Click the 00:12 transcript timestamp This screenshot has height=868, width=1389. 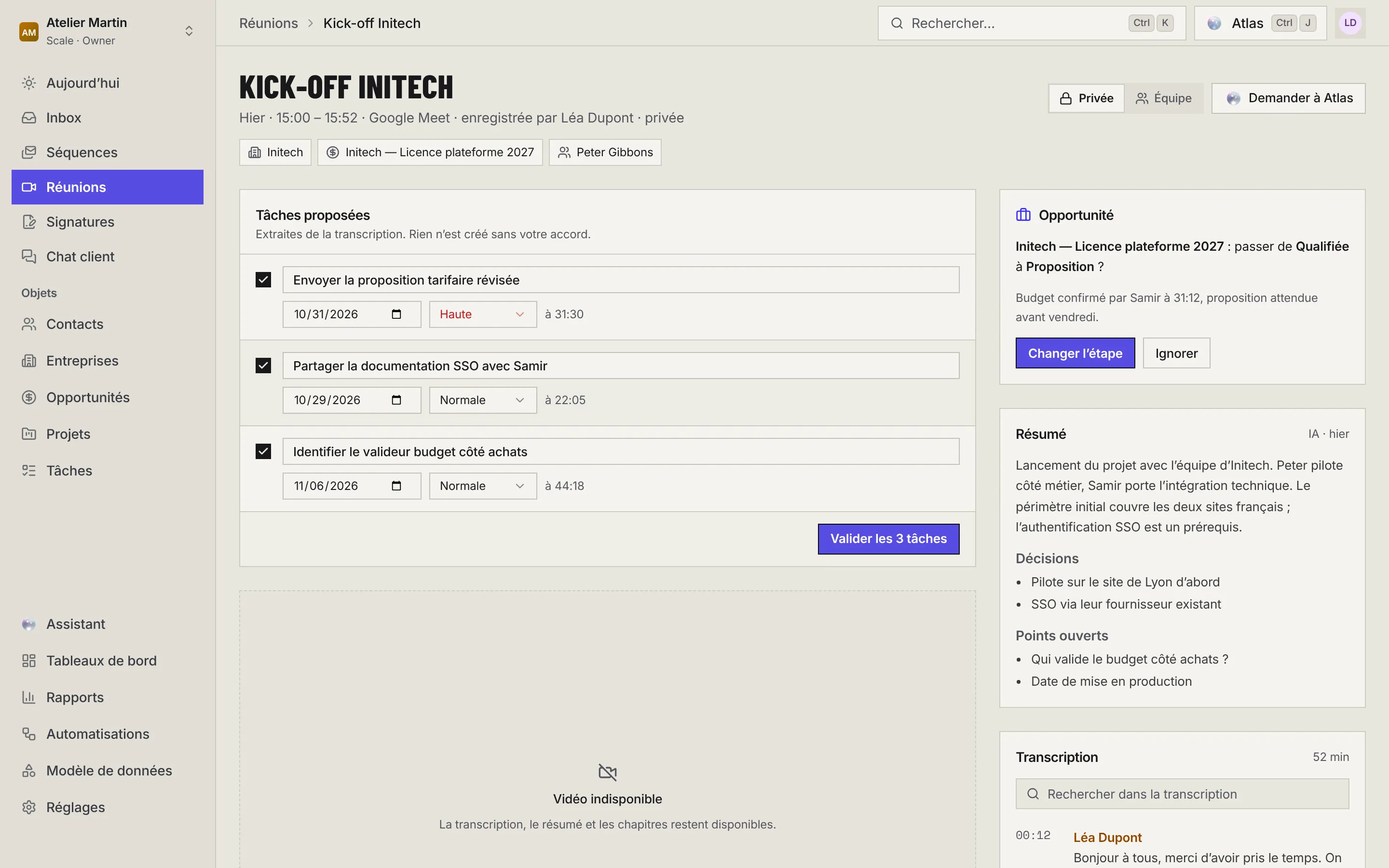pos(1033,835)
